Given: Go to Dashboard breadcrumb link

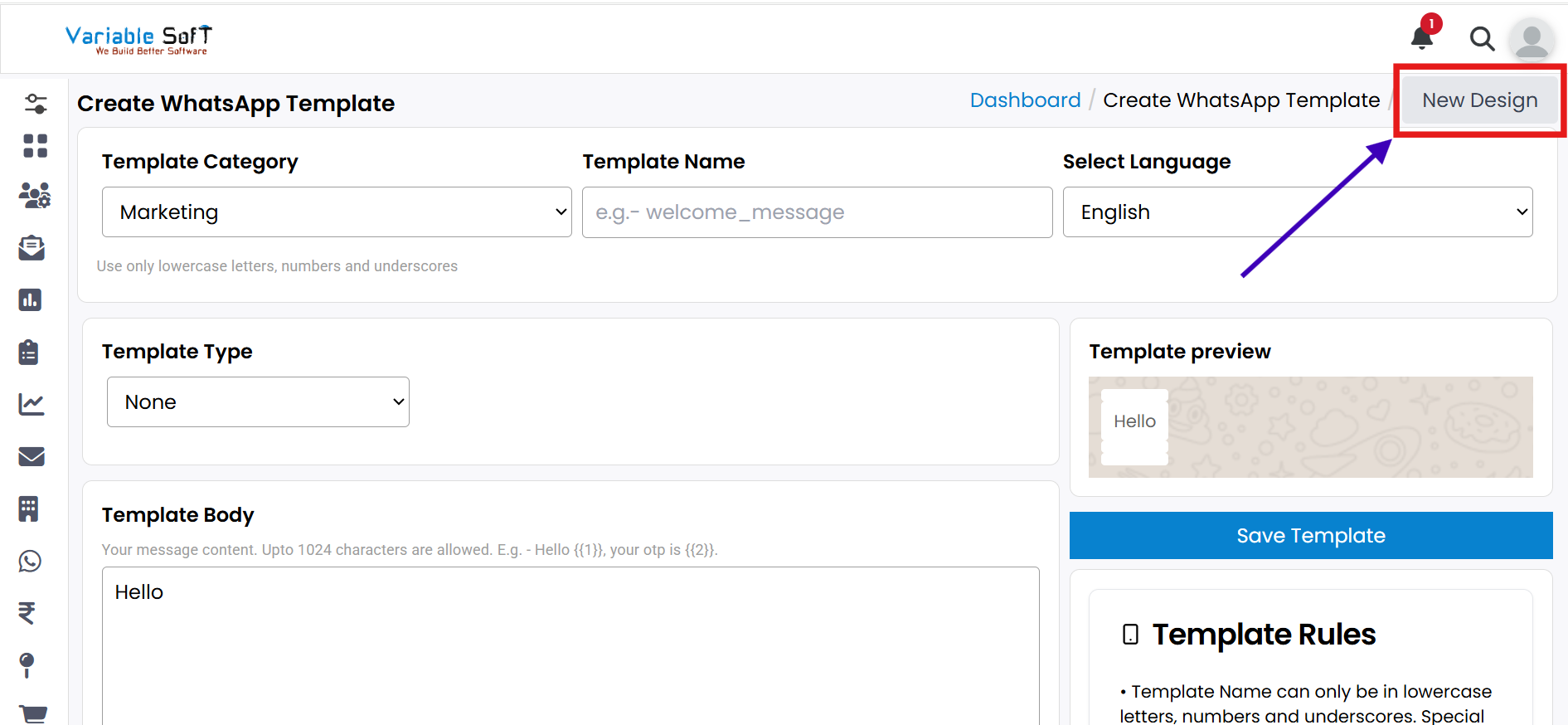Looking at the screenshot, I should pyautogui.click(x=1025, y=100).
